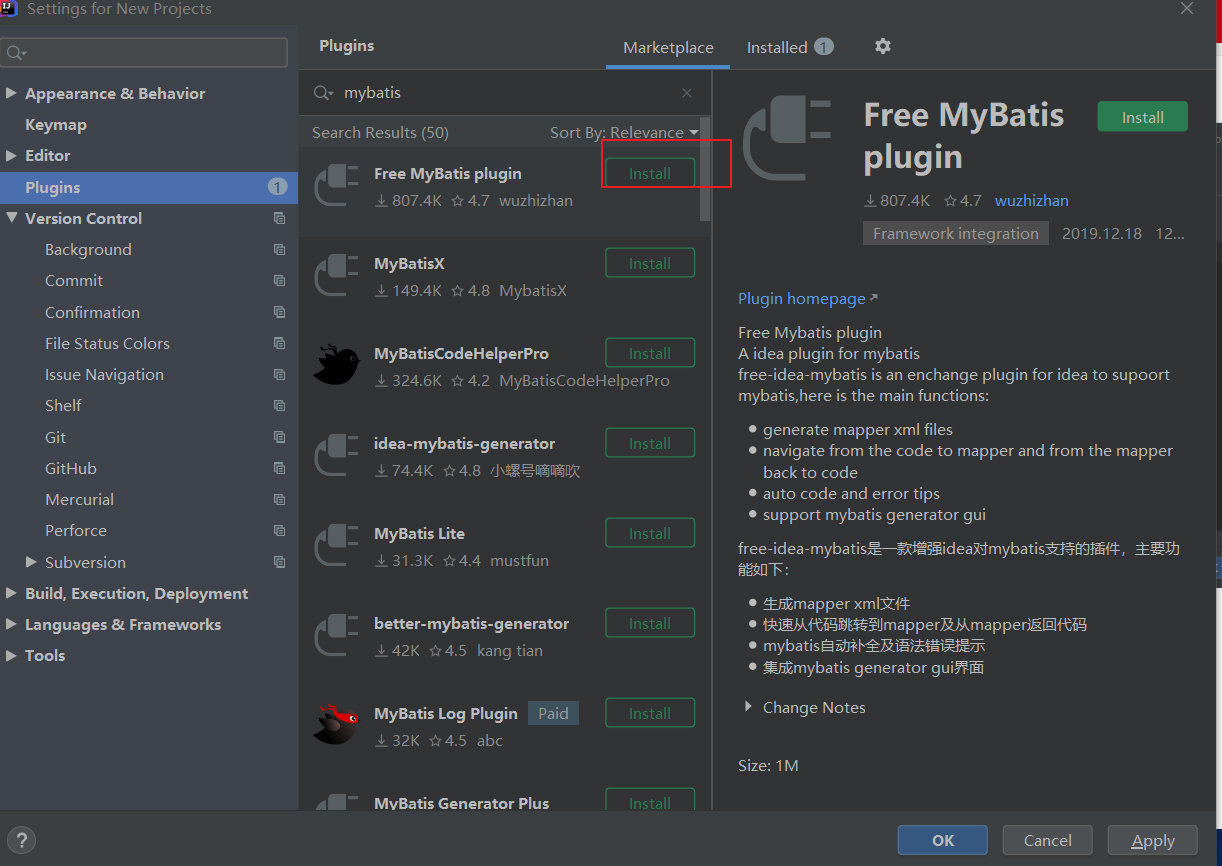Expand the Editor settings node
Viewport: 1222px width, 866px height.
pos(12,155)
